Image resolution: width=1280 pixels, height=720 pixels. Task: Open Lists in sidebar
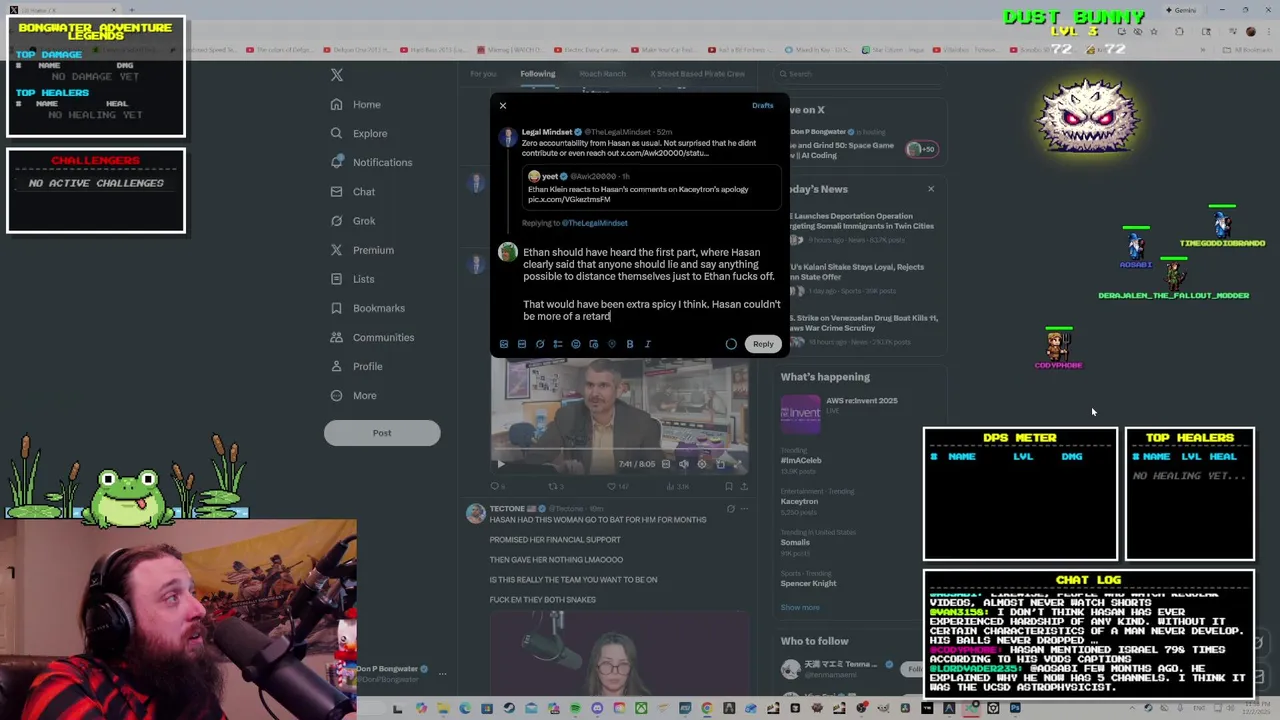click(x=352, y=279)
